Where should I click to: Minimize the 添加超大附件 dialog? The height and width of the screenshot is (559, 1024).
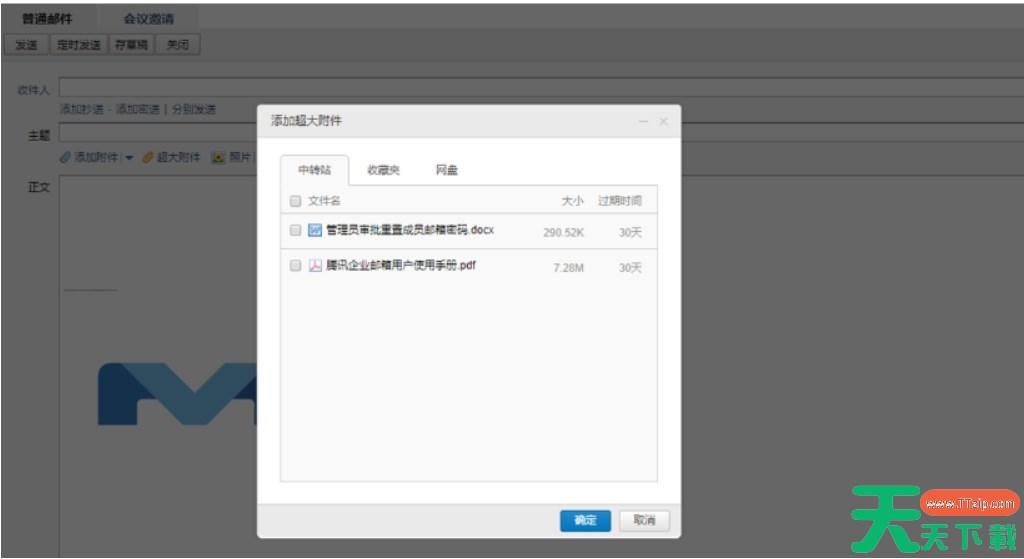tap(643, 121)
